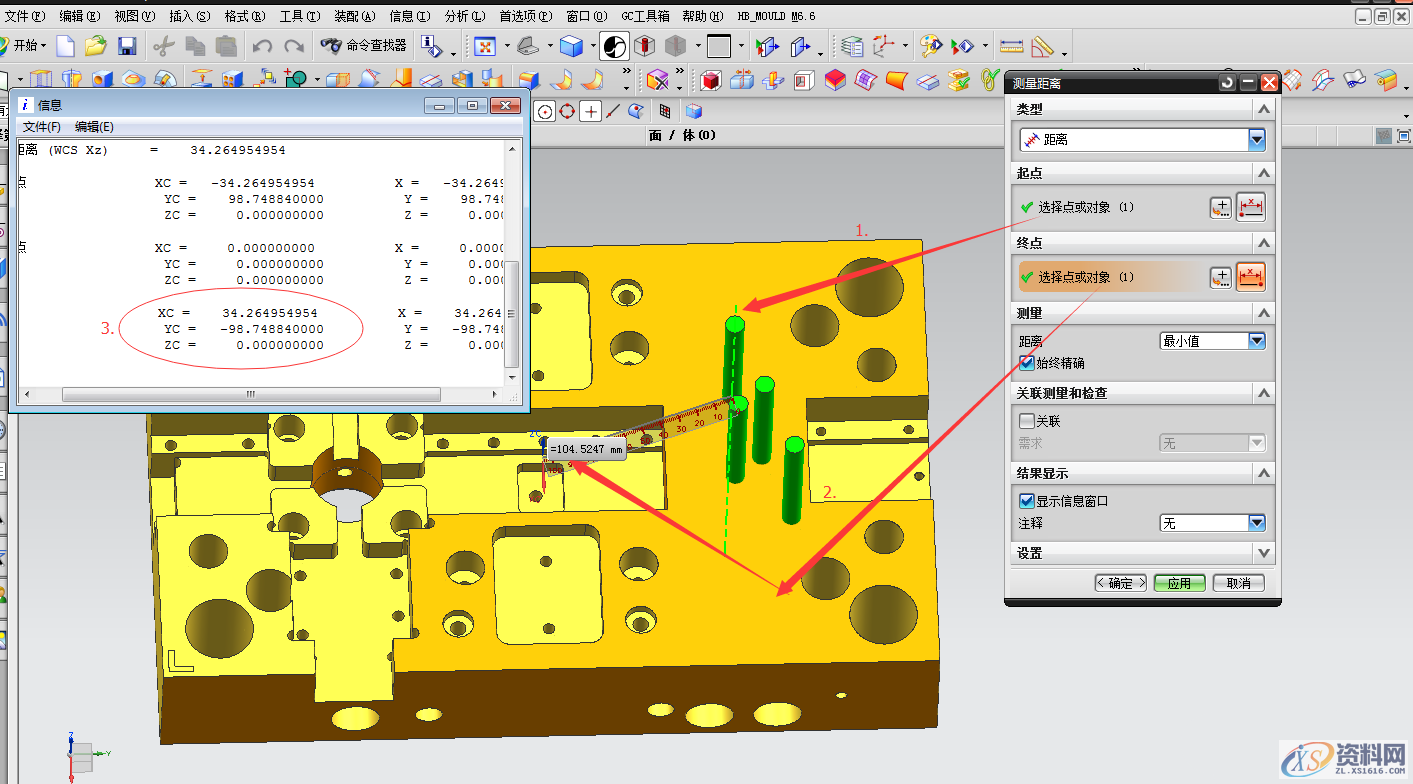Click the information window horizontal scrollbar
Image resolution: width=1413 pixels, height=784 pixels.
click(250, 395)
